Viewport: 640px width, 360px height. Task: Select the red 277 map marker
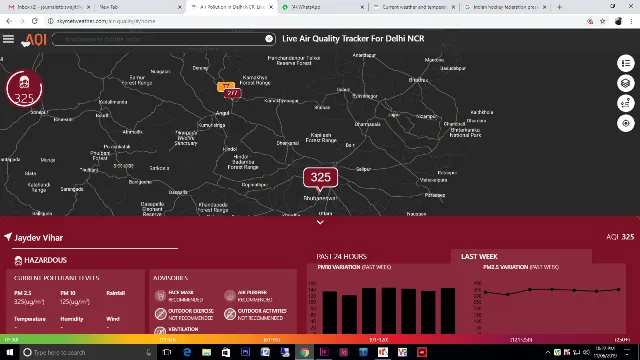[x=232, y=93]
